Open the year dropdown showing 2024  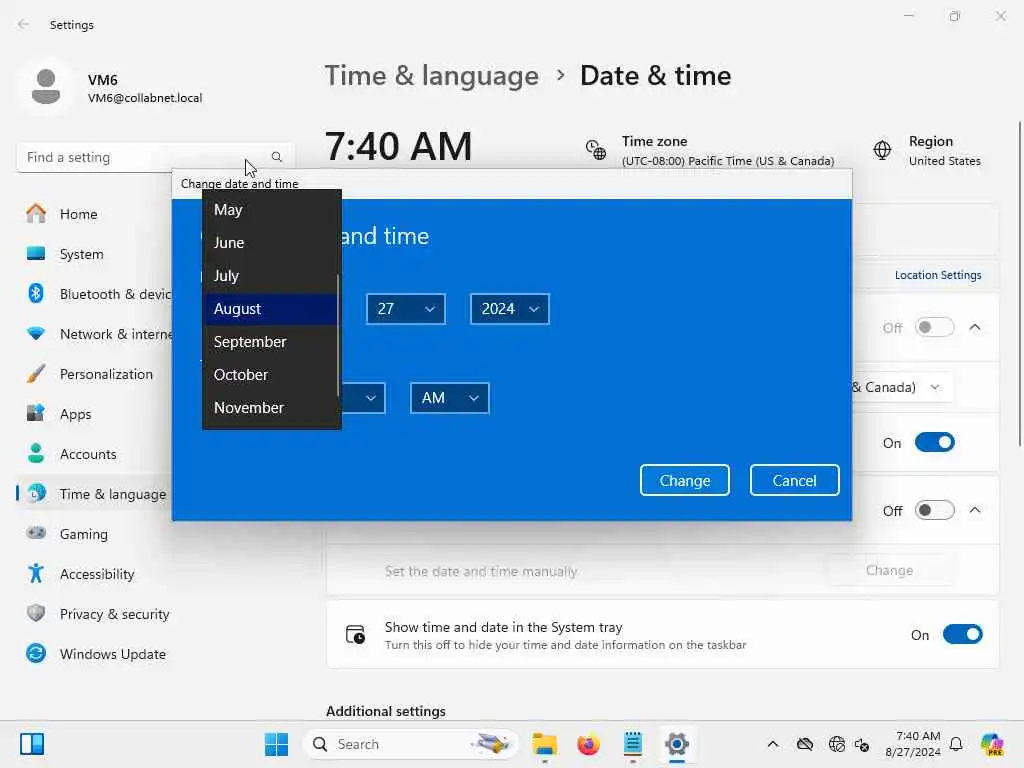[509, 309]
